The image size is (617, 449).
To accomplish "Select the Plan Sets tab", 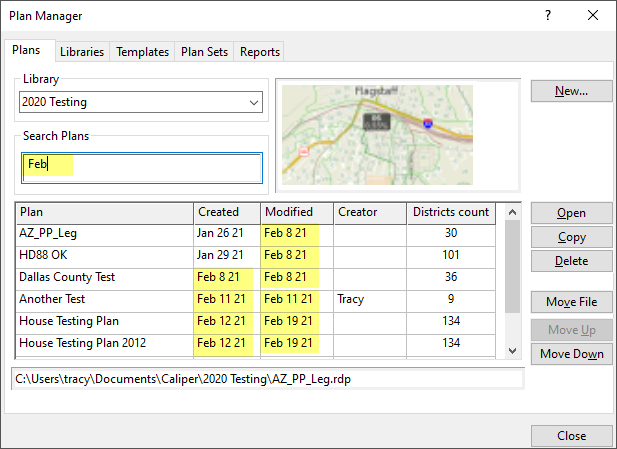I will click(x=205, y=52).
